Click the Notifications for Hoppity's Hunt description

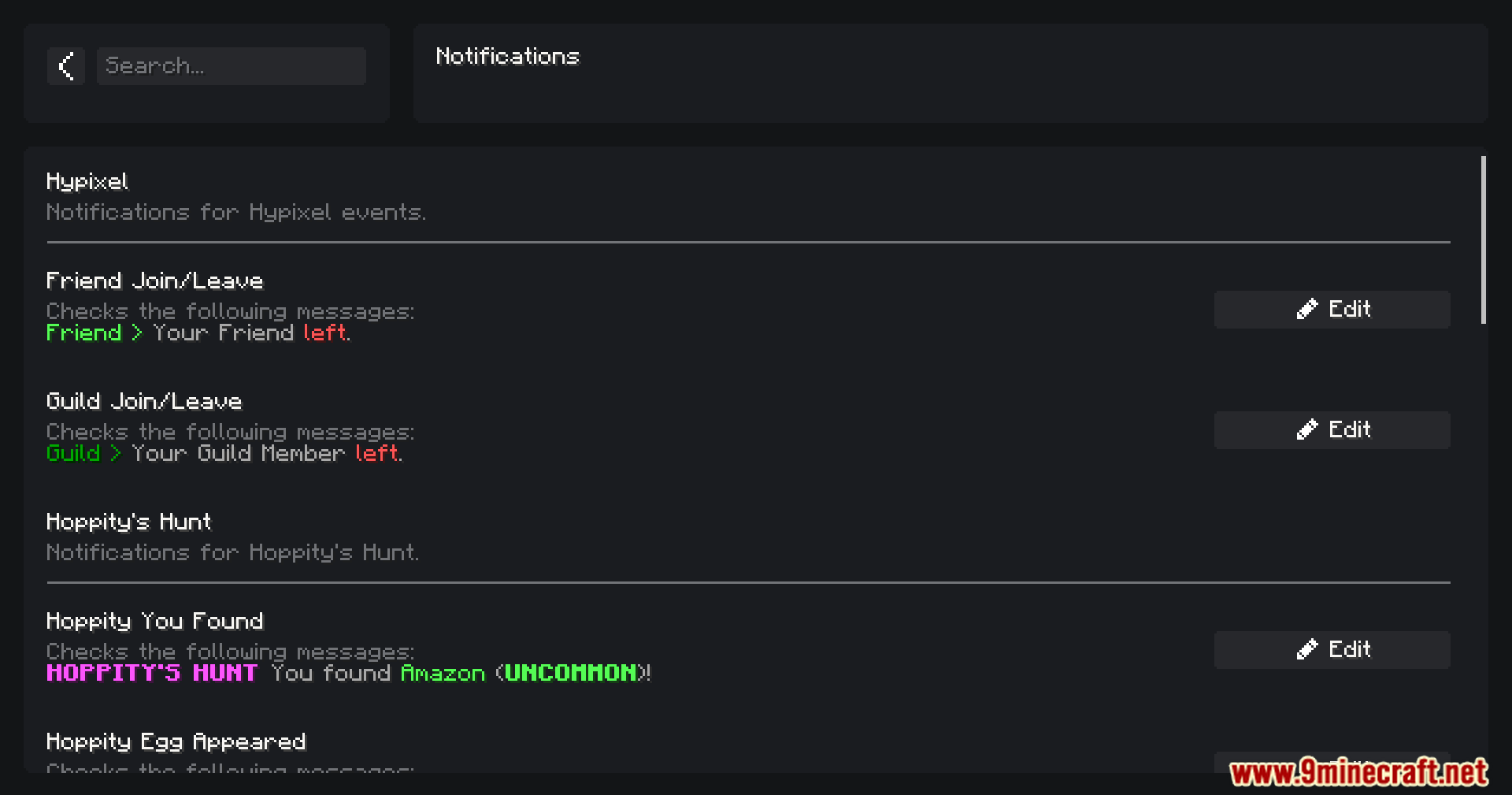pos(232,553)
